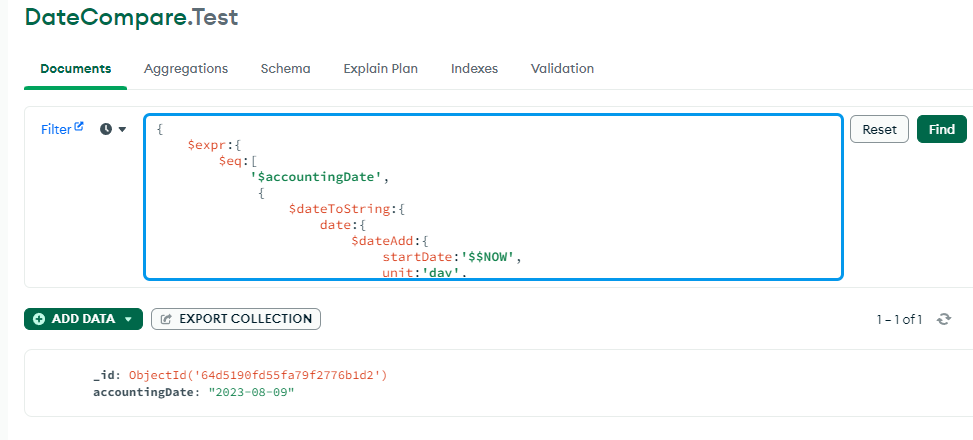This screenshot has width=973, height=440.
Task: Click the export icon on EXPORT COLLECTION
Action: point(165,319)
